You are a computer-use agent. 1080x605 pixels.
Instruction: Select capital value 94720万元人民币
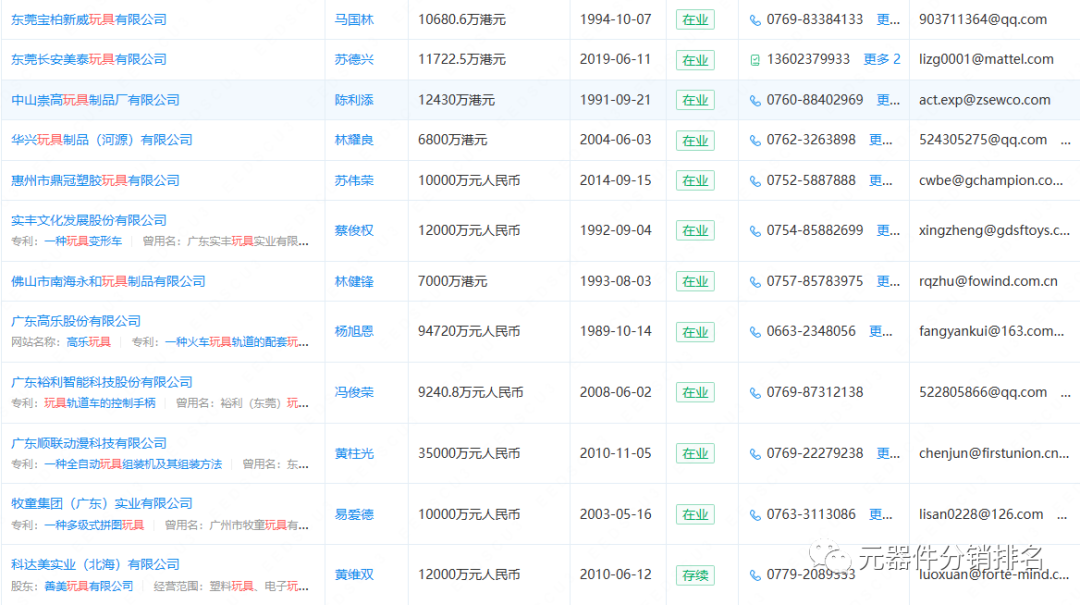pyautogui.click(x=468, y=331)
